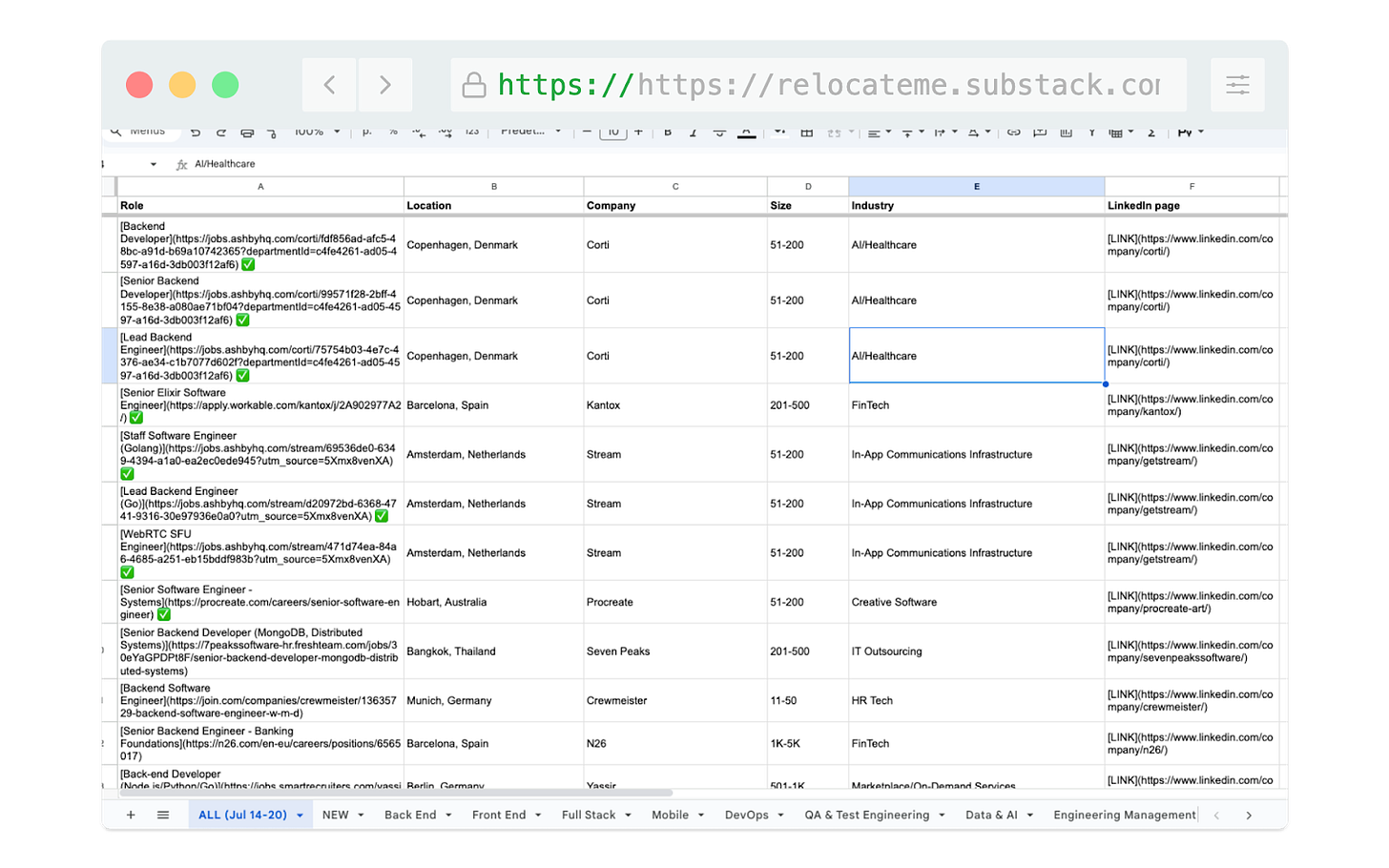The image size is (1389, 868).
Task: Click the sheet tabs scroll right arrow
Action: coord(1249,816)
